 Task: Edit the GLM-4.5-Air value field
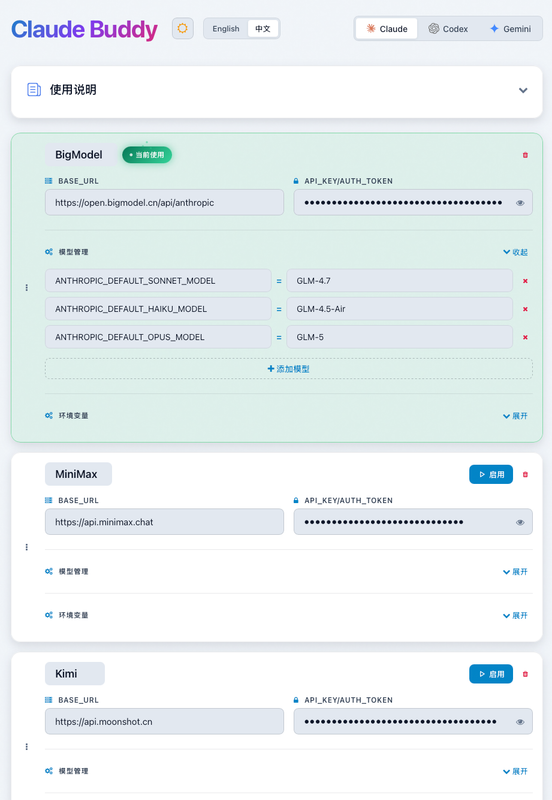399,309
